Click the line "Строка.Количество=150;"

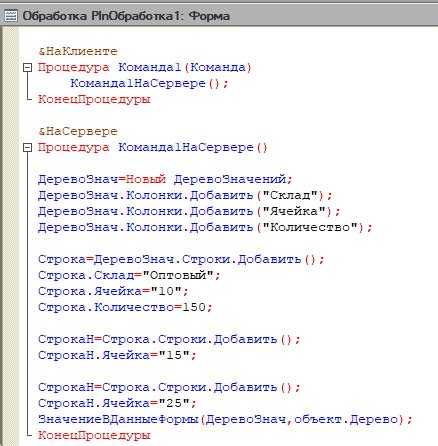tap(125, 307)
